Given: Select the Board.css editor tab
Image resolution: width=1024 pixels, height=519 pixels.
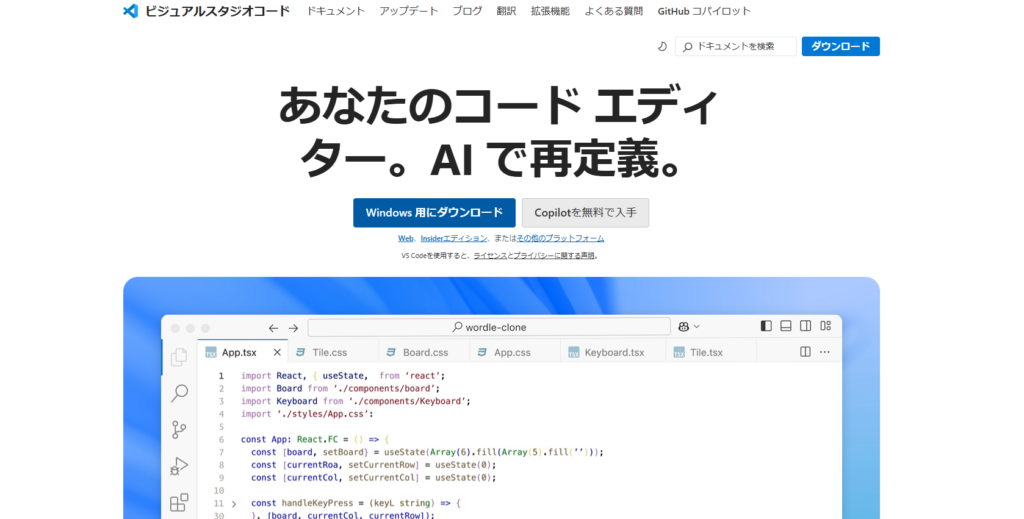Looking at the screenshot, I should (424, 353).
